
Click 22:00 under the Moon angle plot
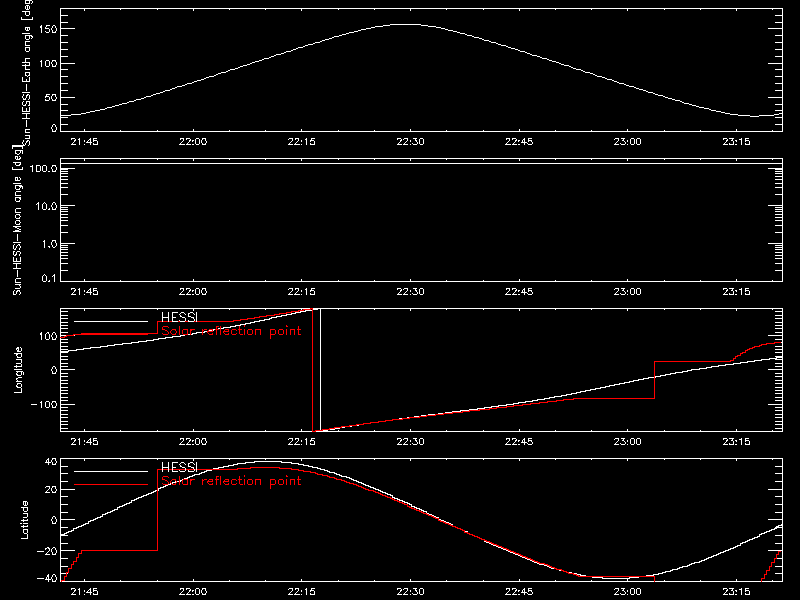tap(193, 291)
